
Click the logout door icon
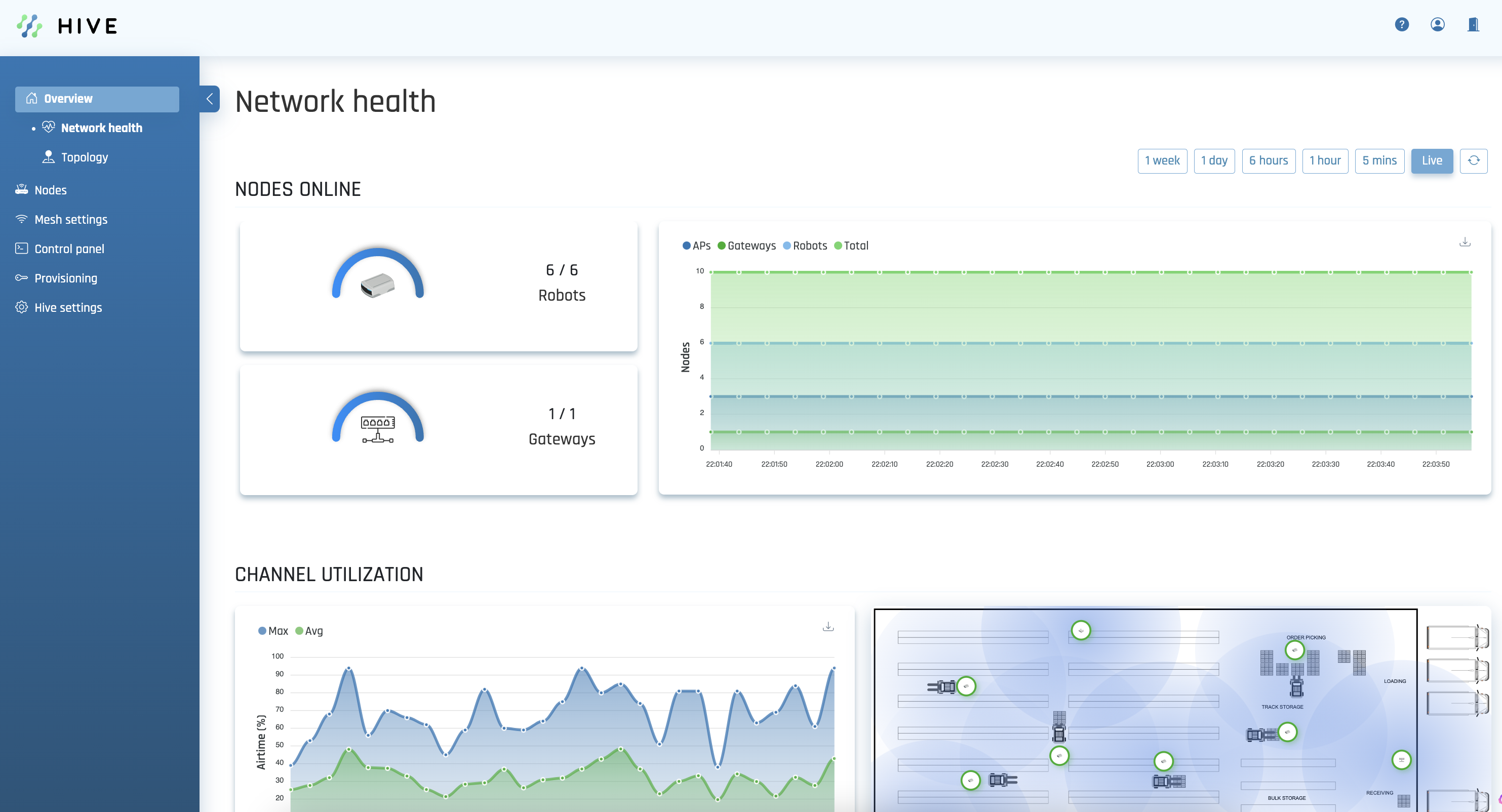[1473, 24]
